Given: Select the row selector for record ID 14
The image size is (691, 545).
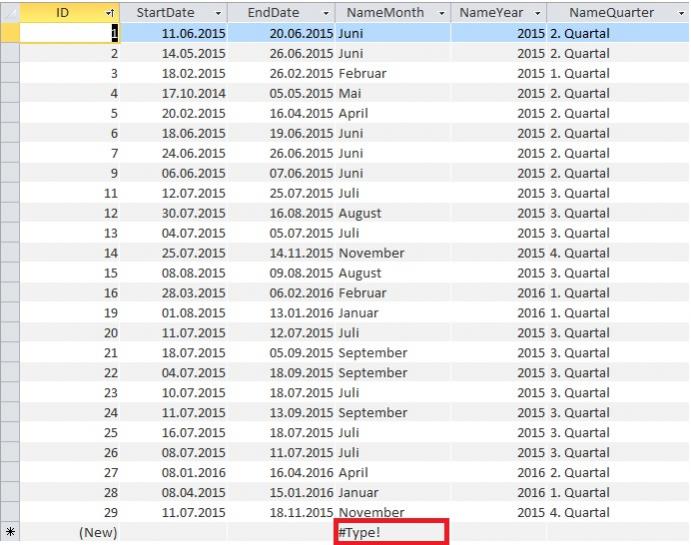Looking at the screenshot, I should (x=10, y=253).
